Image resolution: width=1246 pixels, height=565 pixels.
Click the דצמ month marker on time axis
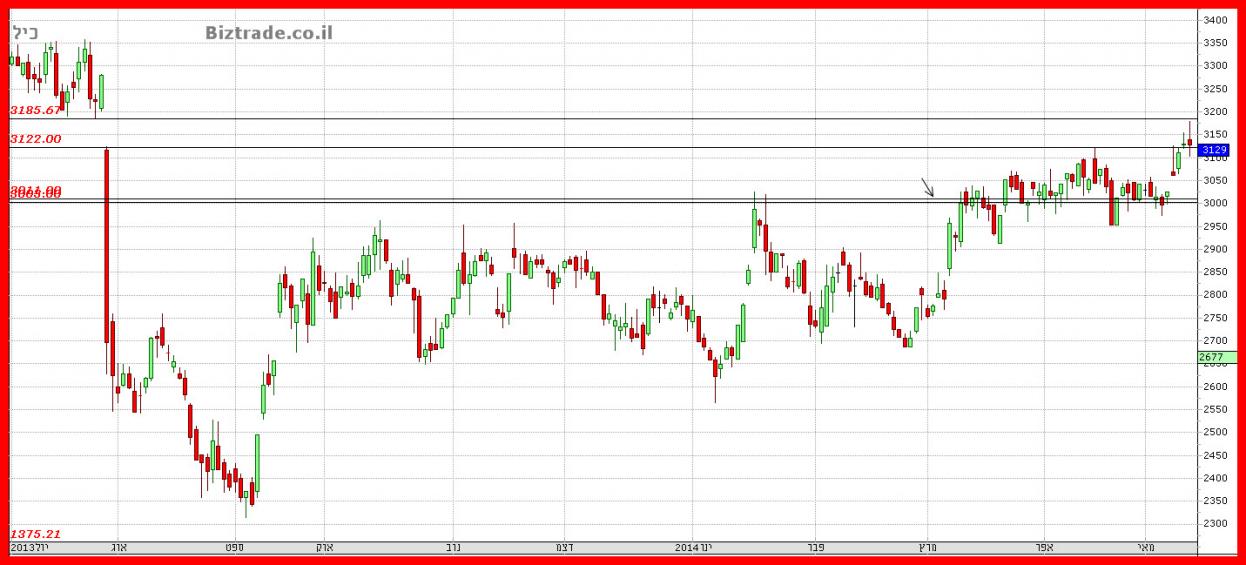click(x=562, y=547)
